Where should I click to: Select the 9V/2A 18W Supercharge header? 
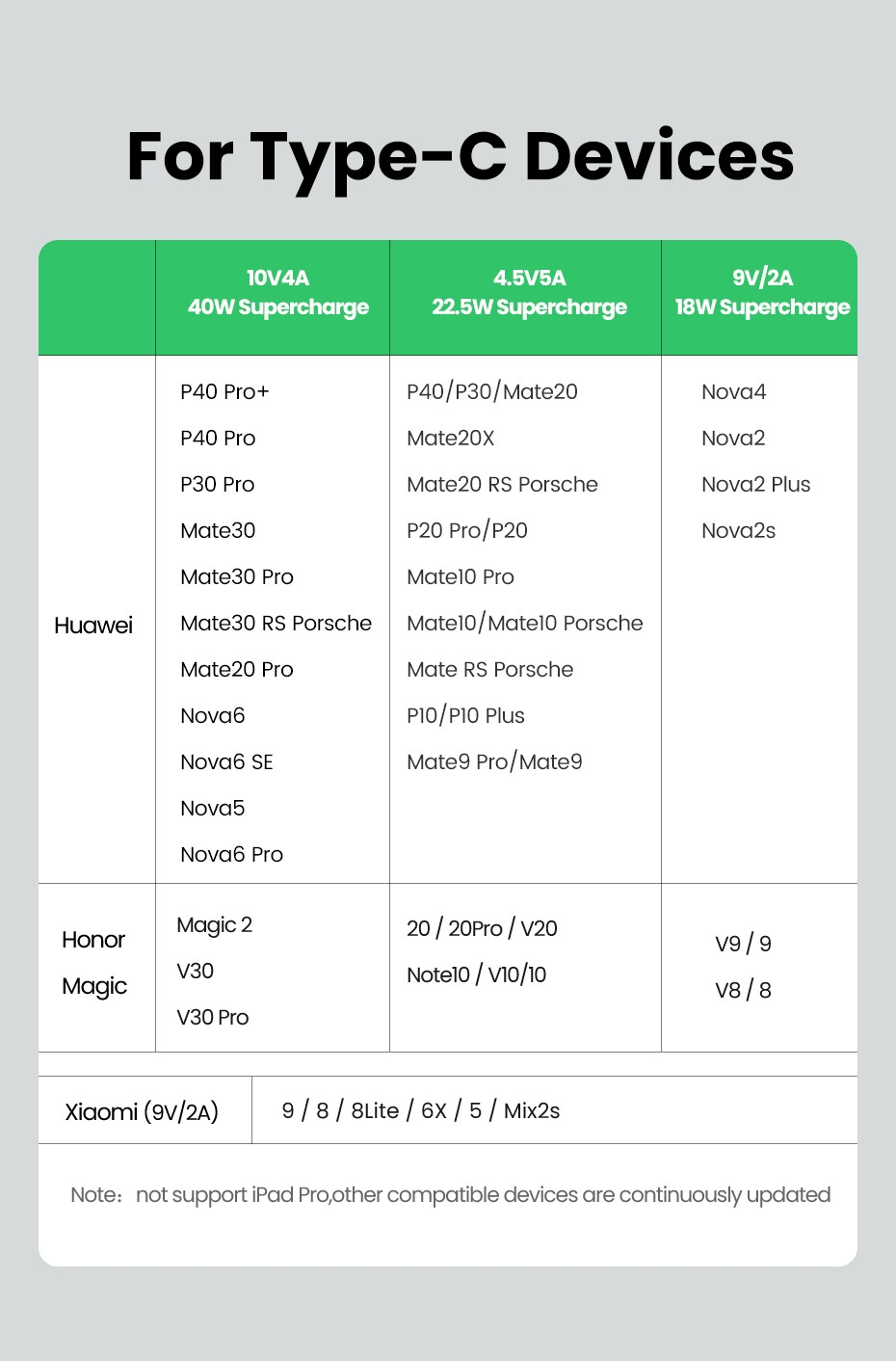pyautogui.click(x=762, y=293)
